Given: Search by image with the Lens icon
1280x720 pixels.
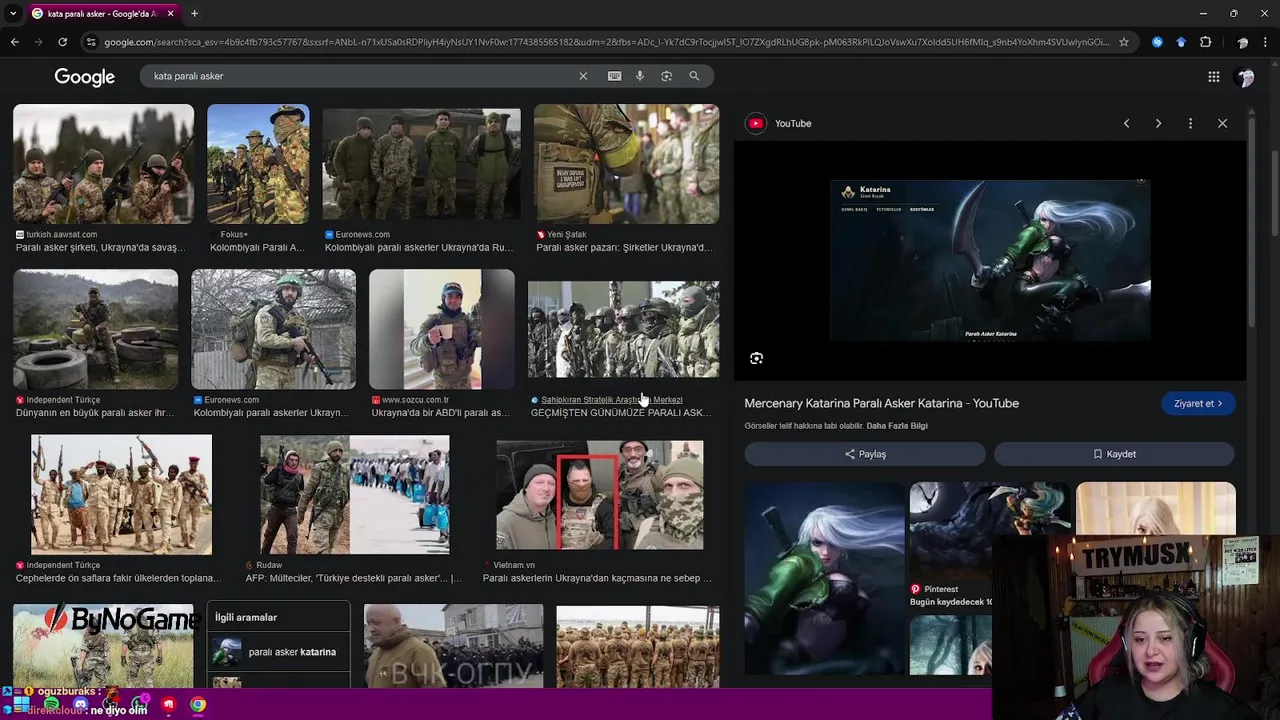Looking at the screenshot, I should tap(666, 76).
